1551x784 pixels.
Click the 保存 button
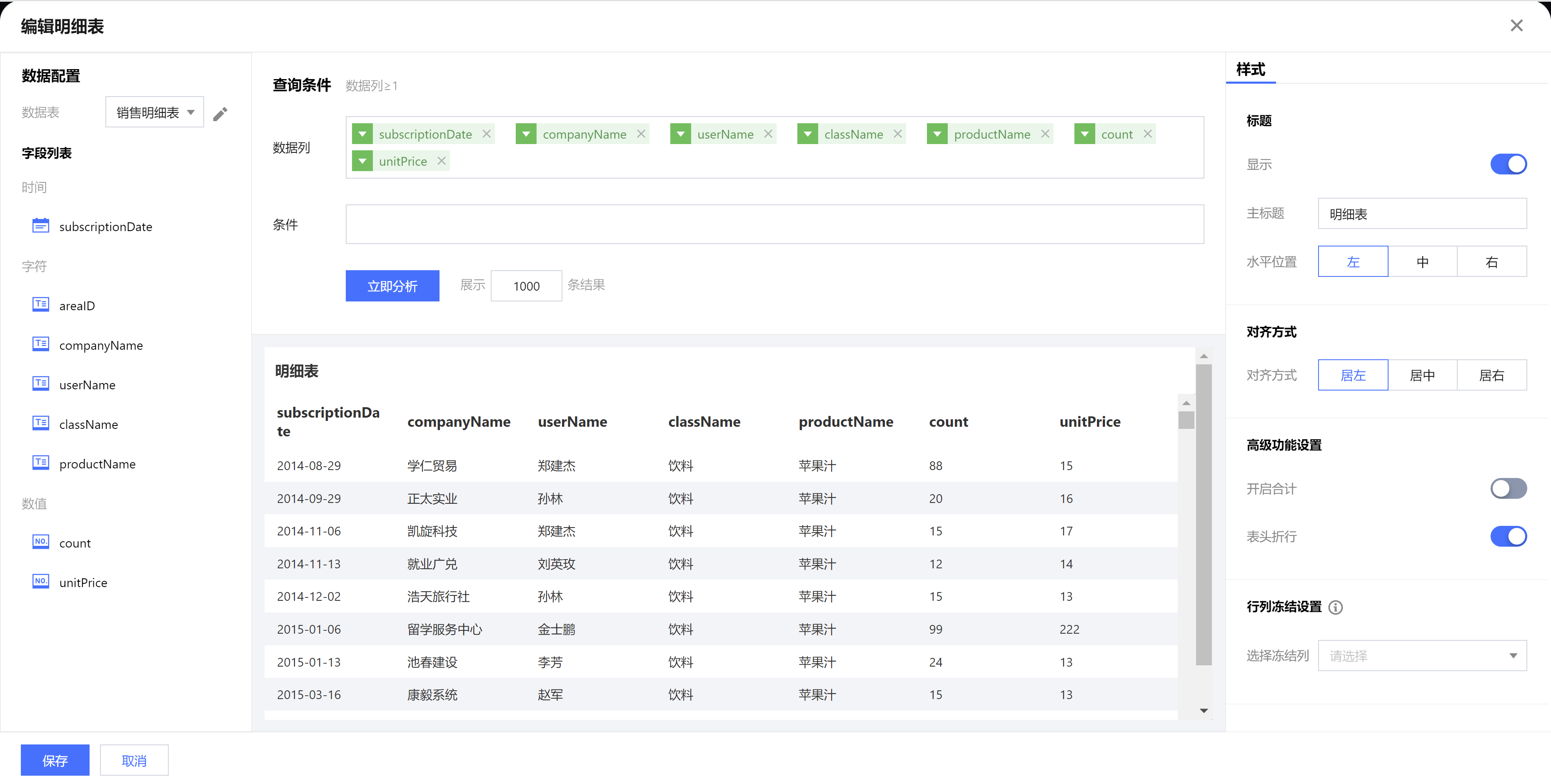(x=55, y=760)
